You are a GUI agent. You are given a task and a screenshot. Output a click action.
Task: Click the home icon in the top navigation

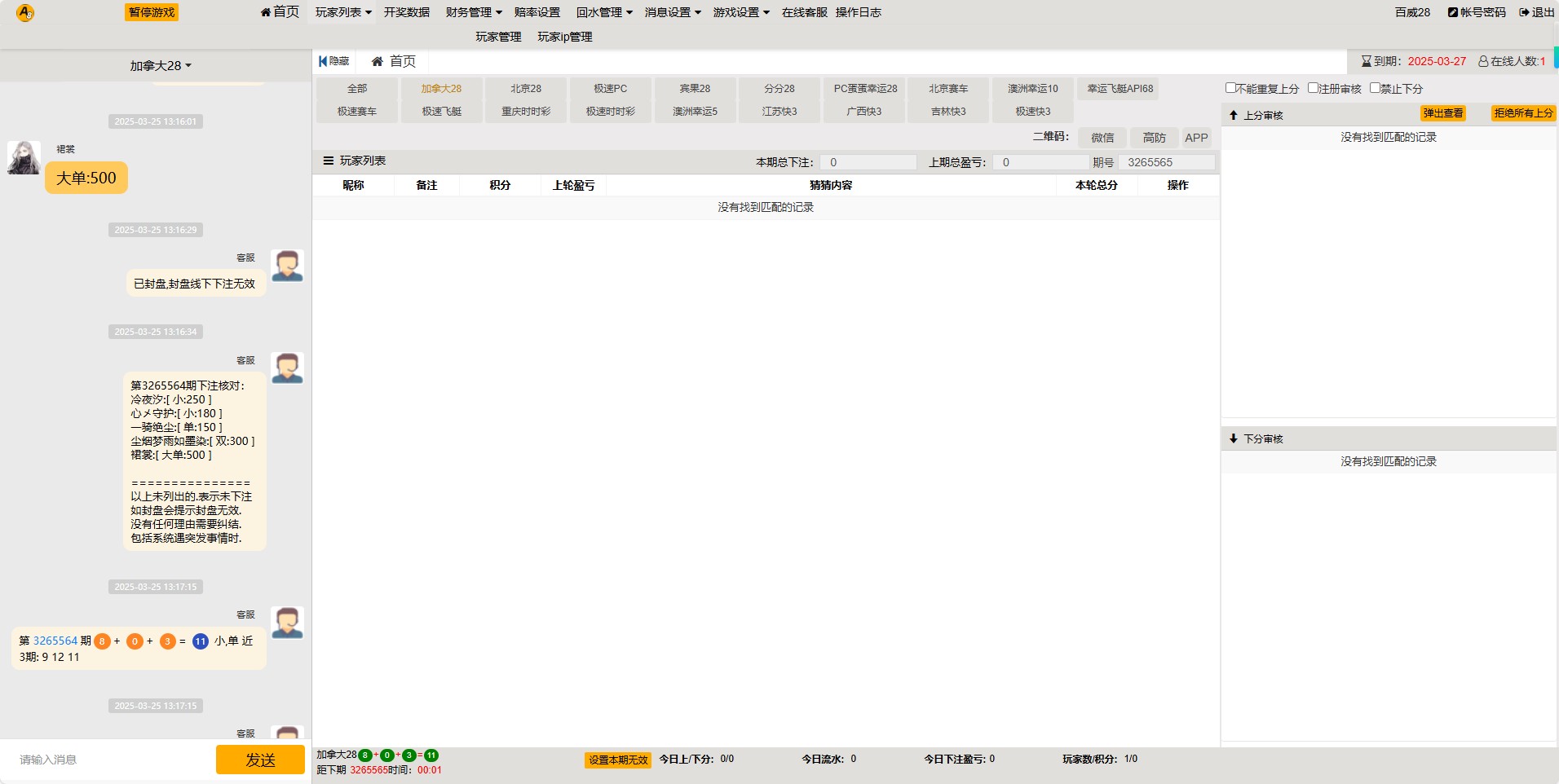[266, 12]
